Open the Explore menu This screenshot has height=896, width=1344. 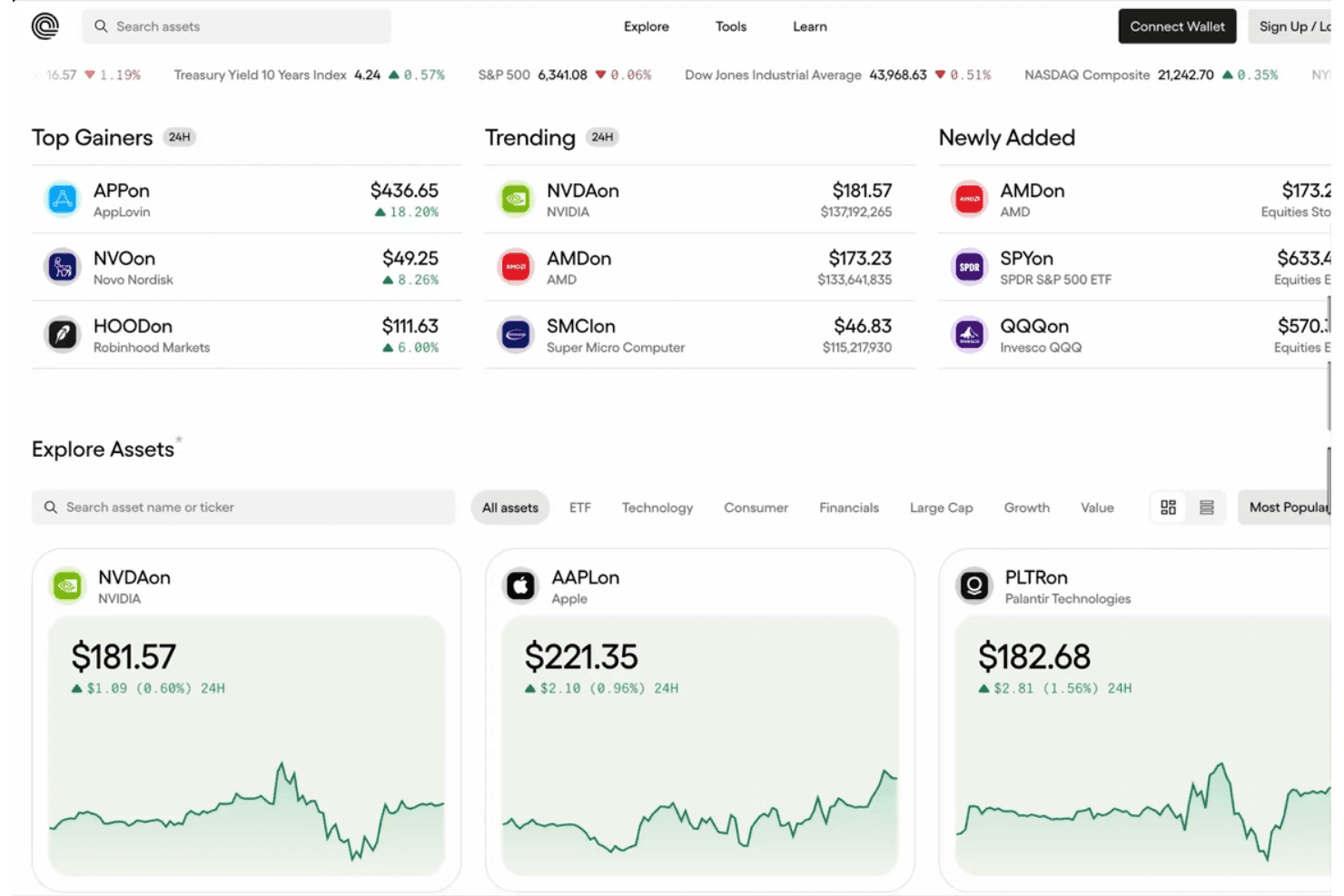[x=647, y=26]
